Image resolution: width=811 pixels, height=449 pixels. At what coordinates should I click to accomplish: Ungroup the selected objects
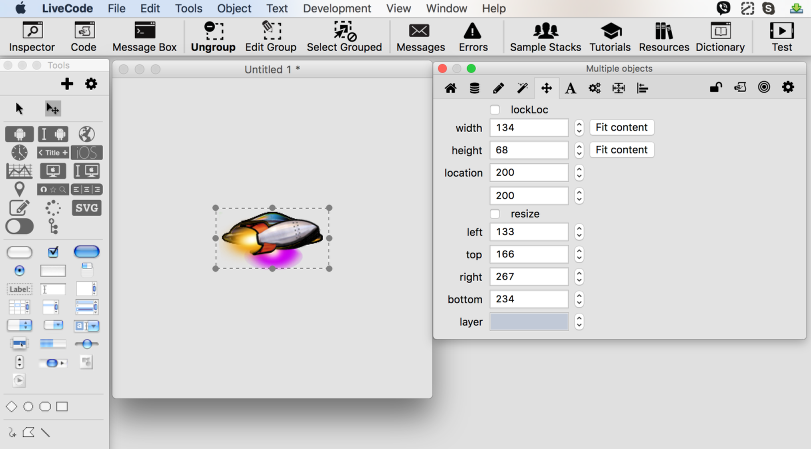coord(213,37)
